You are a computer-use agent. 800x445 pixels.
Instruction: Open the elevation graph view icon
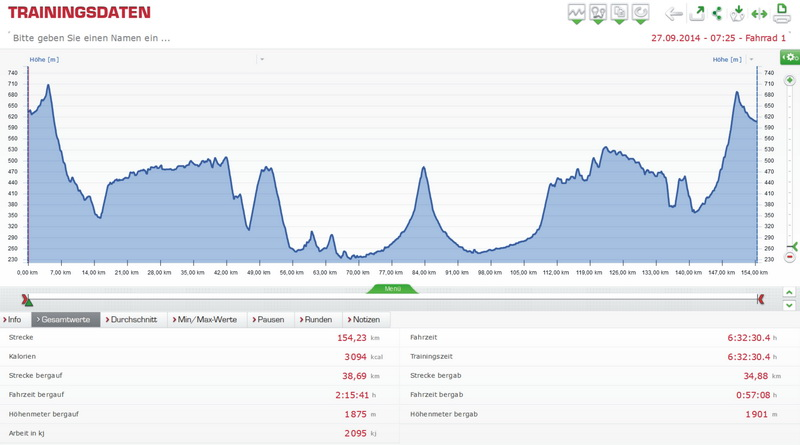click(576, 13)
